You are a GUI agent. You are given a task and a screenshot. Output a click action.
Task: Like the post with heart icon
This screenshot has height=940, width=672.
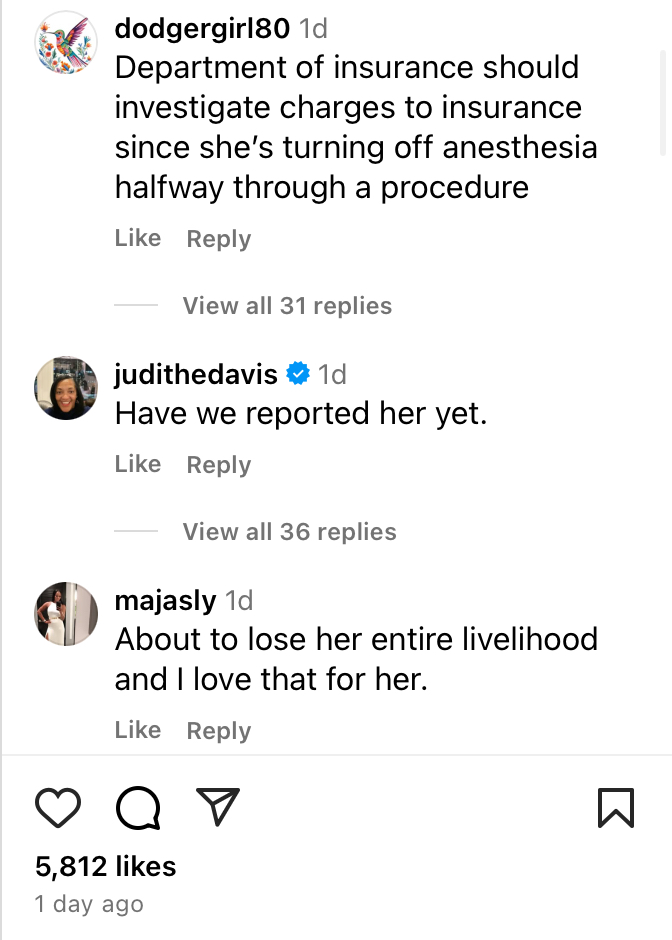tap(57, 807)
